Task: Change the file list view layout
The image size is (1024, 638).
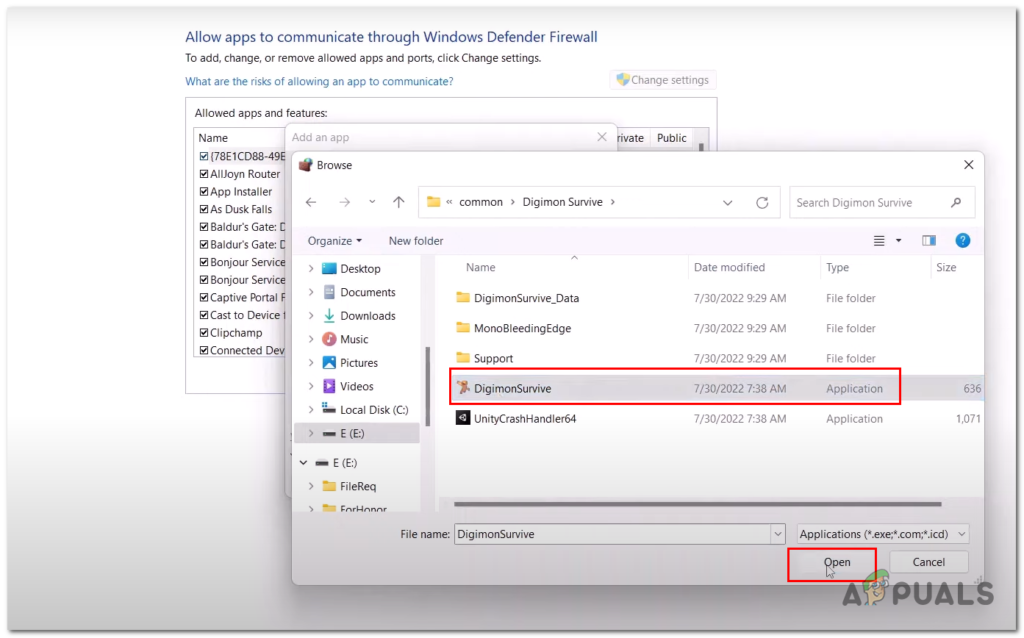Action: pos(879,241)
